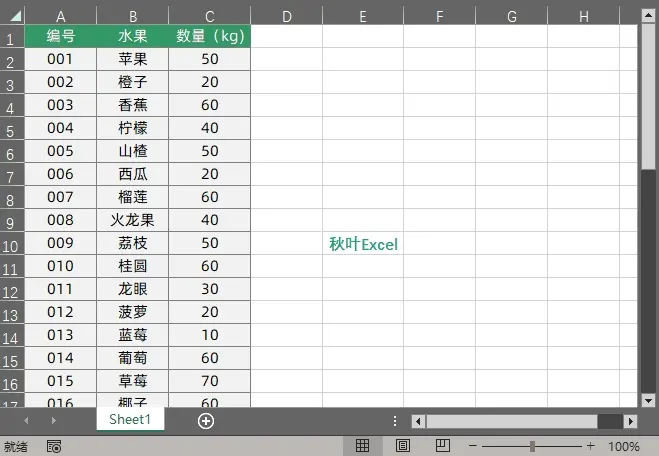Image resolution: width=659 pixels, height=456 pixels.
Task: Select row 5 header
Action: [x=12, y=128]
